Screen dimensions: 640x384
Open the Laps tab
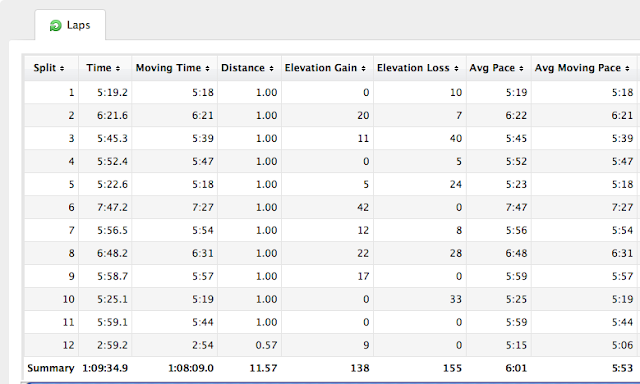[x=70, y=25]
